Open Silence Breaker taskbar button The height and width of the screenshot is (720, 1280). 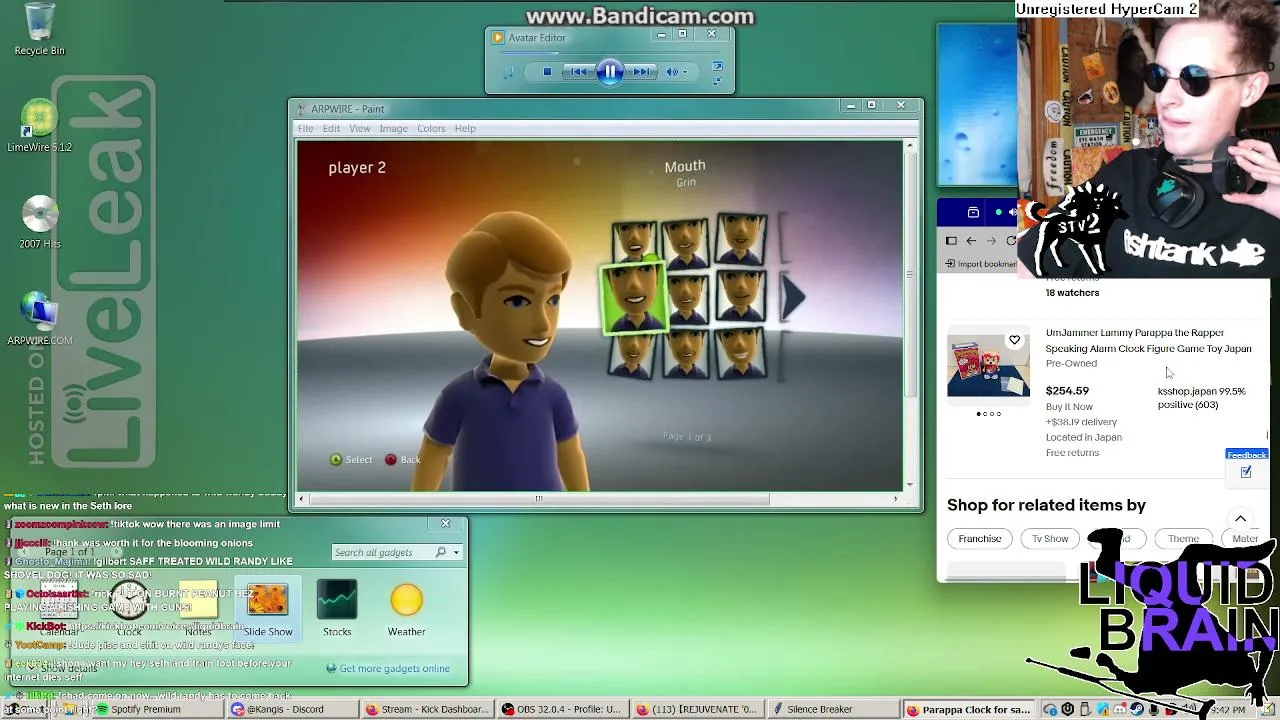coord(832,709)
